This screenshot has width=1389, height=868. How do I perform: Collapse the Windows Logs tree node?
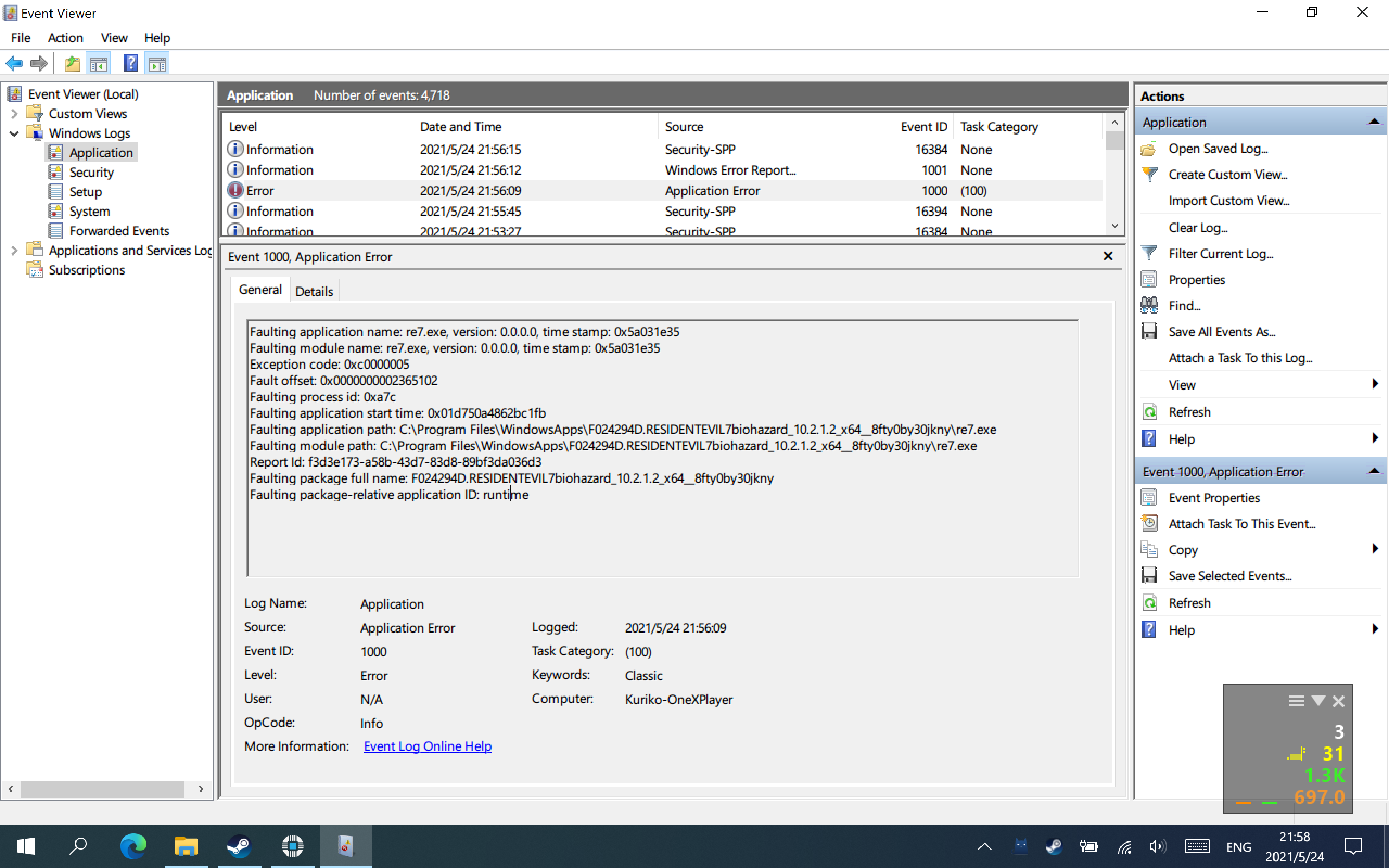(x=14, y=133)
